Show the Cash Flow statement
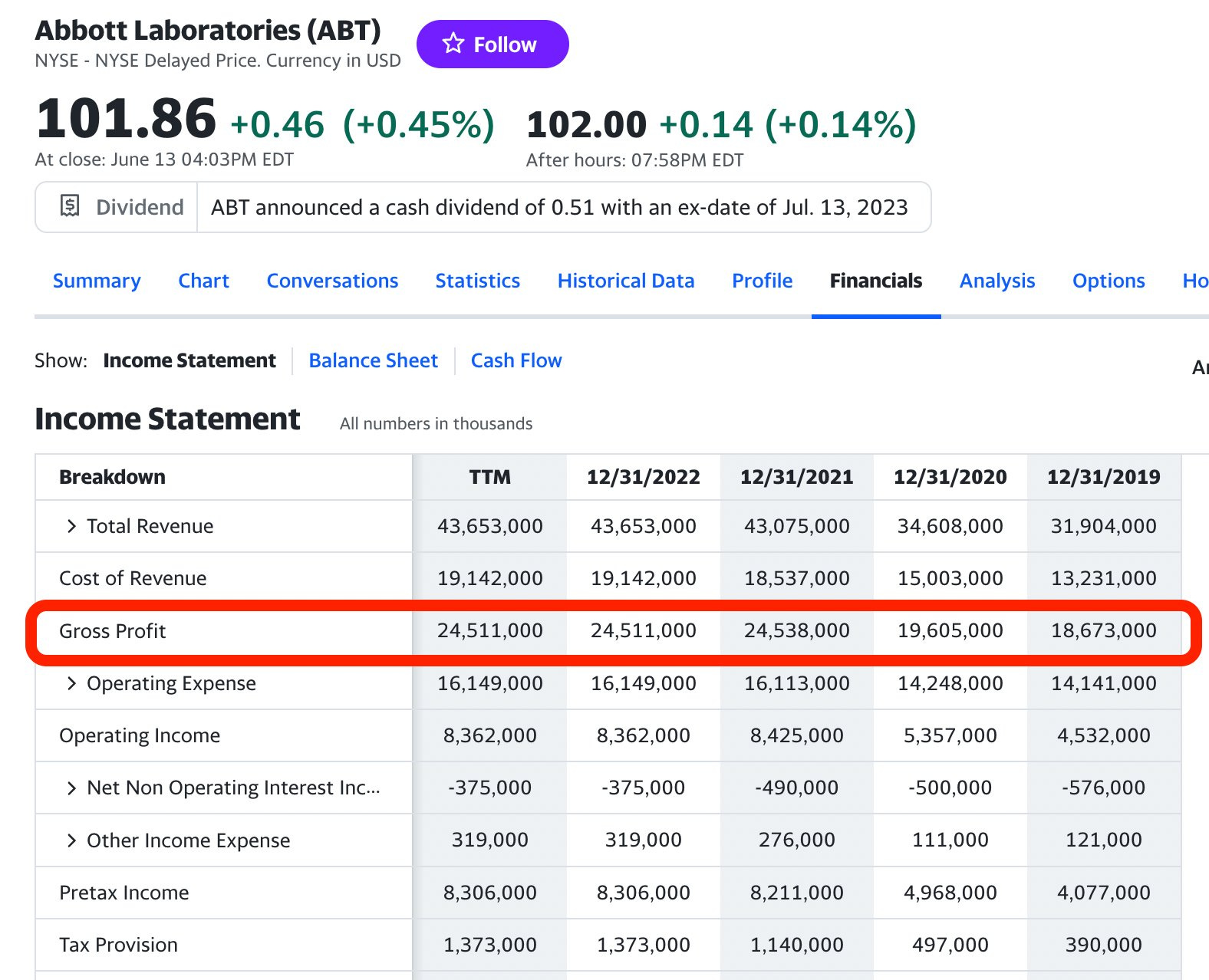 516,360
